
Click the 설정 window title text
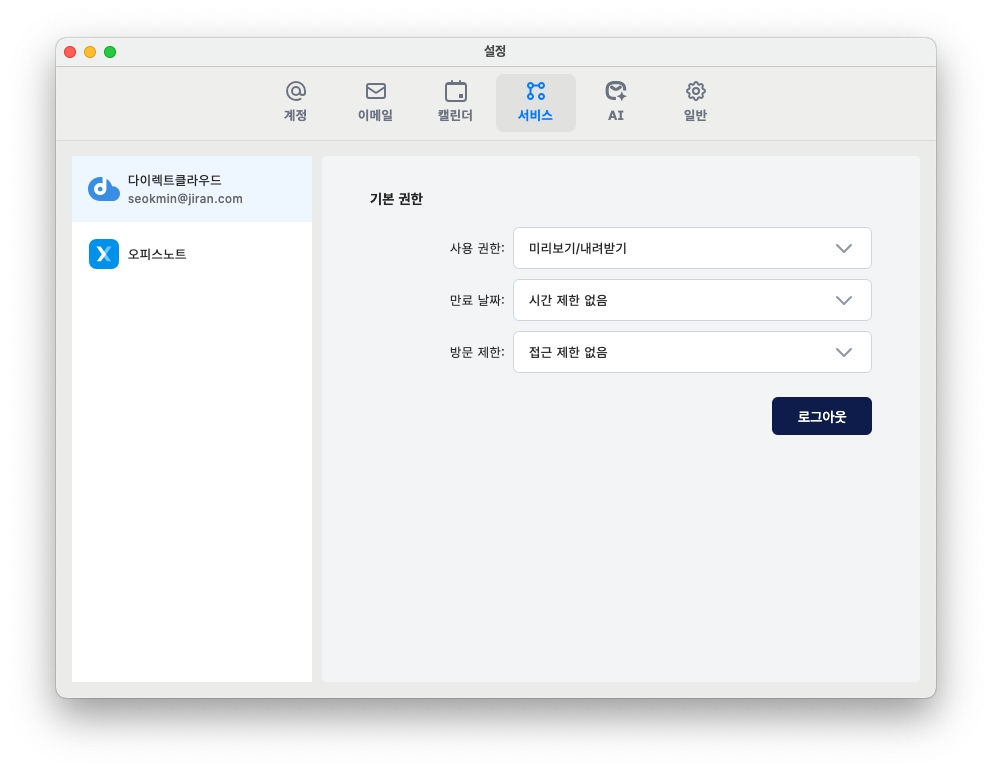pos(495,51)
